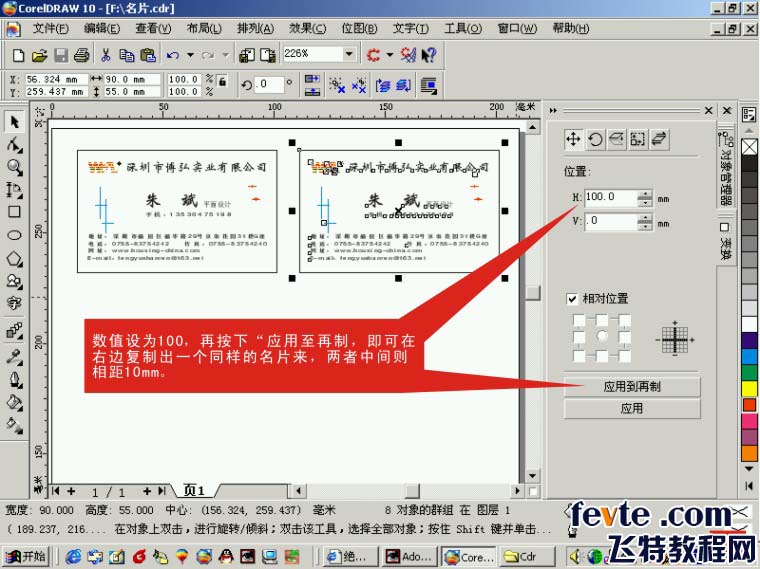The height and width of the screenshot is (569, 760).
Task: Check the top-center anchor point box
Action: (602, 320)
